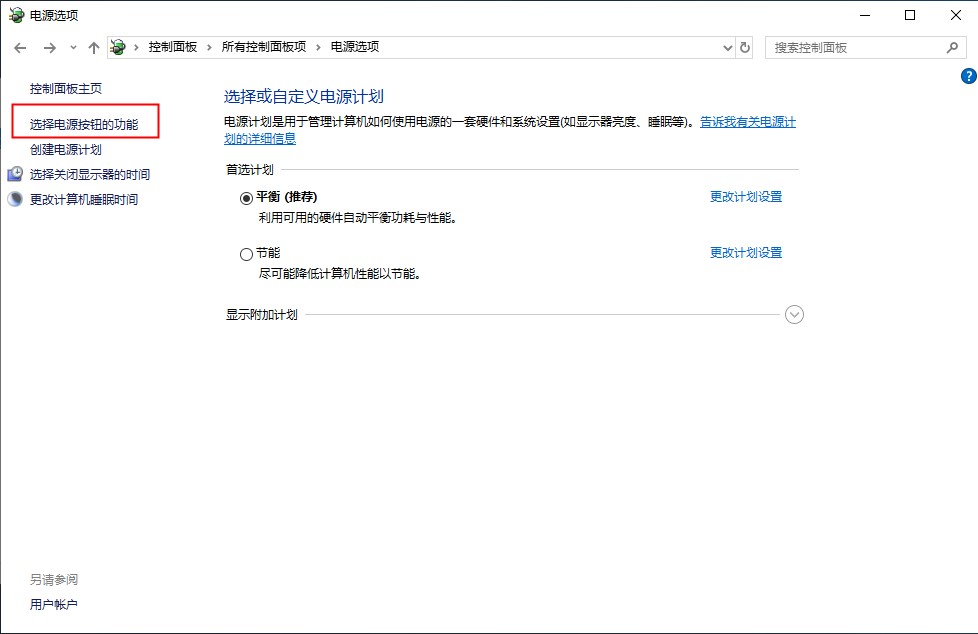Click the 搜索控制面板 search field

point(855,47)
